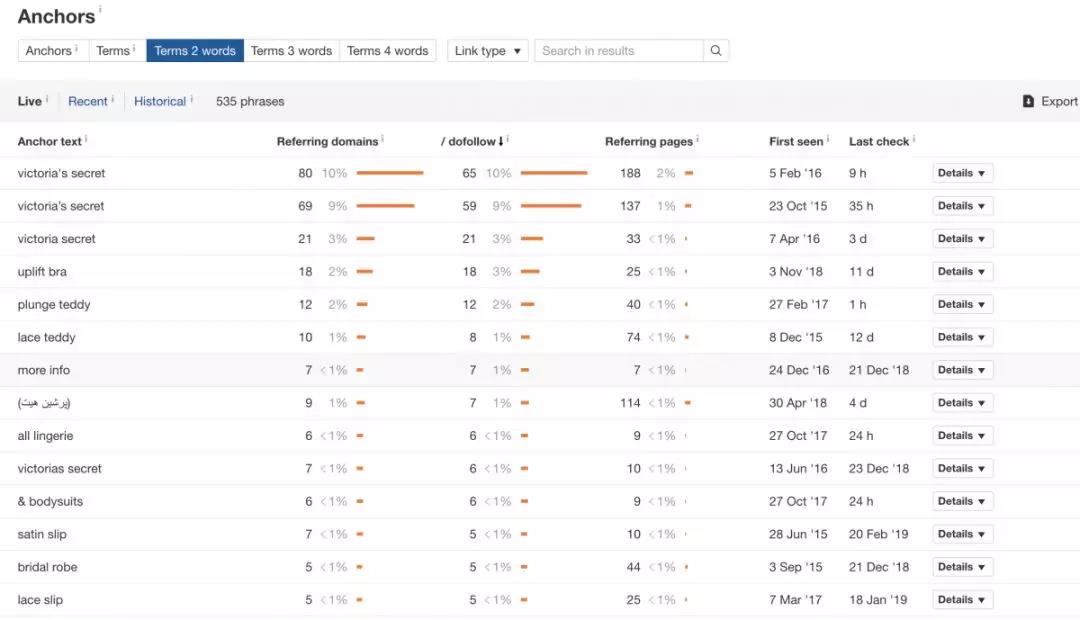The image size is (1080, 620).
Task: Open the Link type dropdown
Action: coord(488,51)
